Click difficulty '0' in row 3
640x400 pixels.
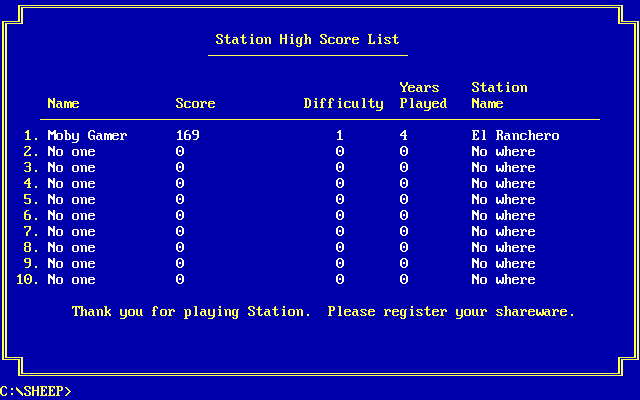click(340, 167)
